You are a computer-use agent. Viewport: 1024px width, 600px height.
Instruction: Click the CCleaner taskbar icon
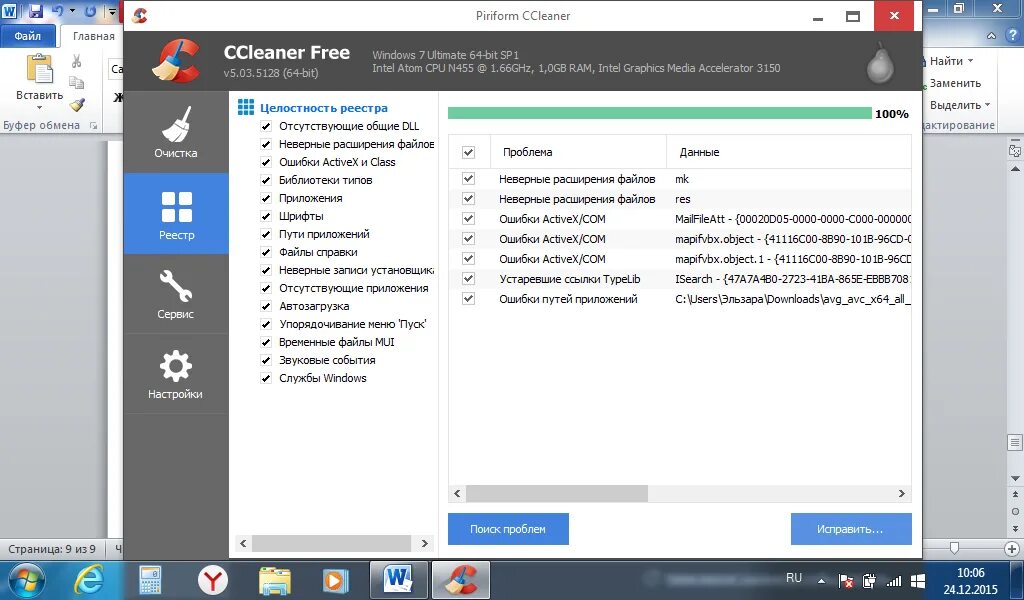pos(461,580)
